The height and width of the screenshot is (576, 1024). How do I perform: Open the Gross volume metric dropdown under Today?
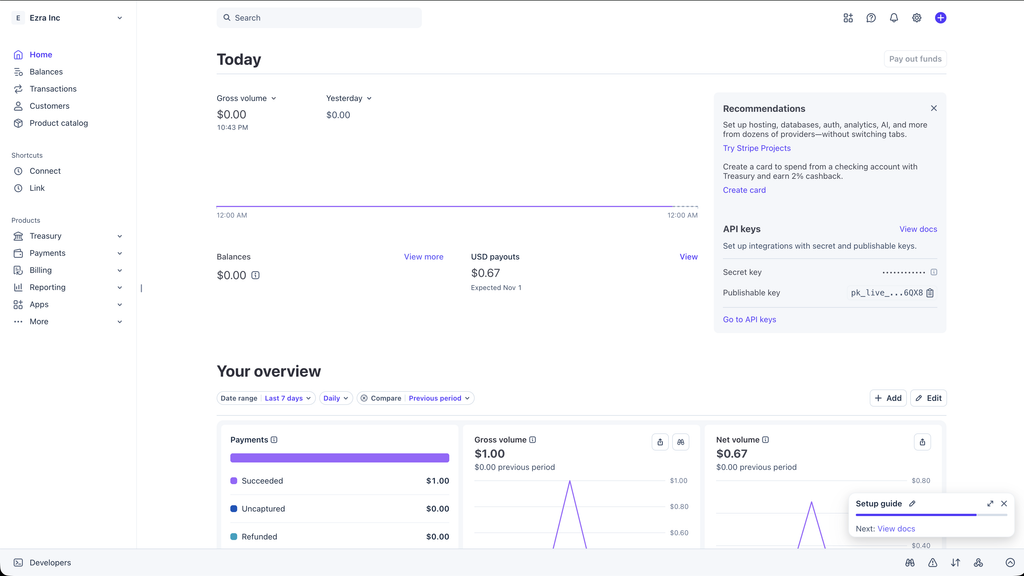(246, 99)
